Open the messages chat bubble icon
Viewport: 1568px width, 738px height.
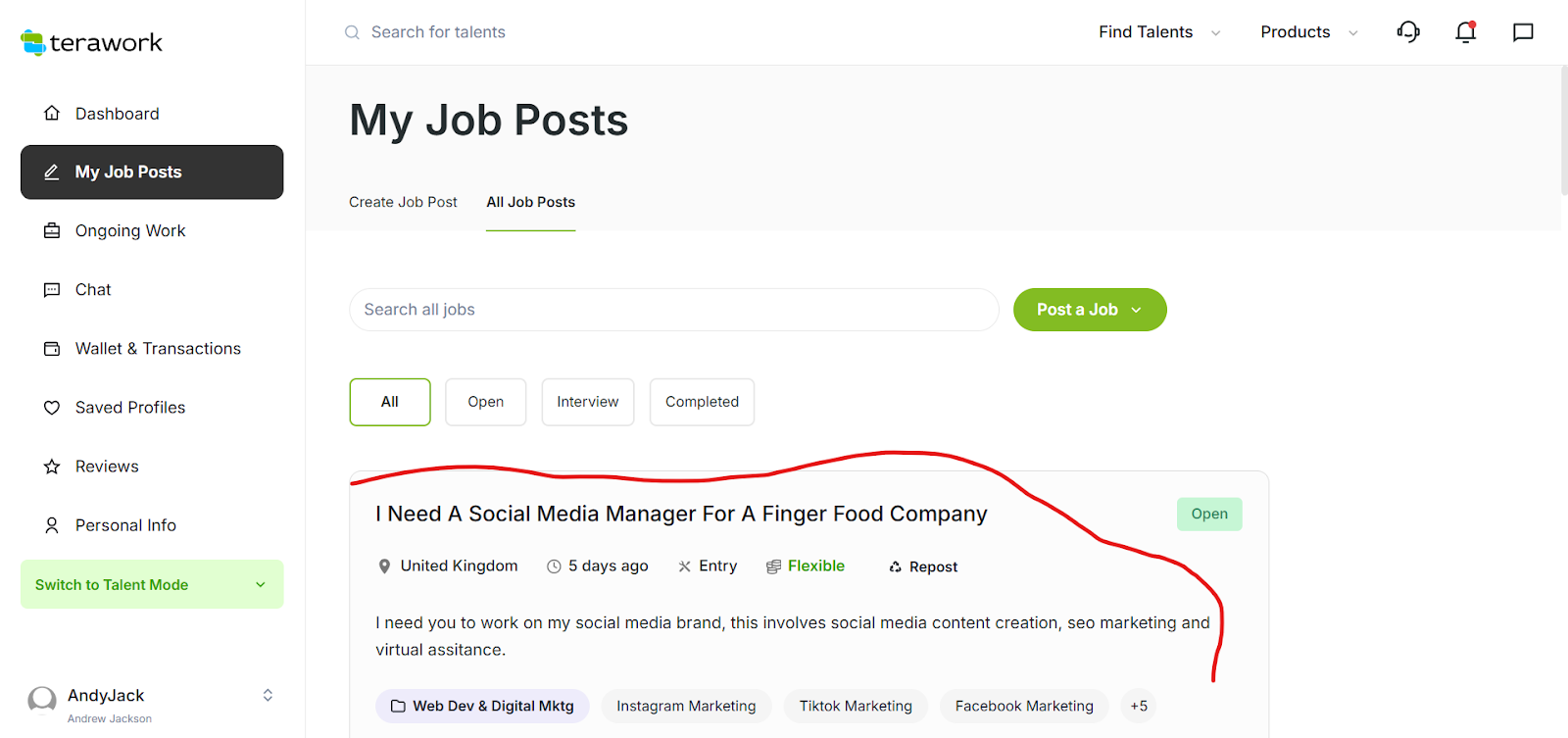(x=1523, y=32)
